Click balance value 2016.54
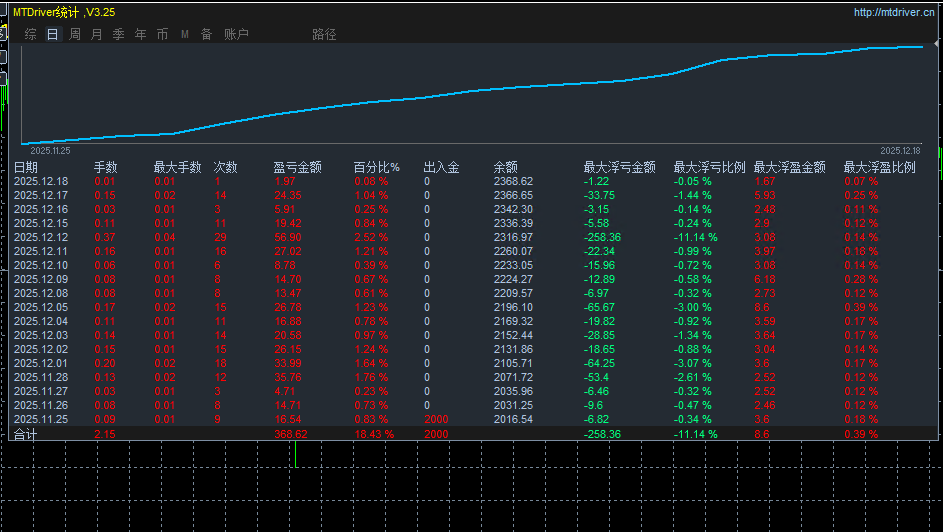Image resolution: width=943 pixels, height=532 pixels. [x=514, y=420]
